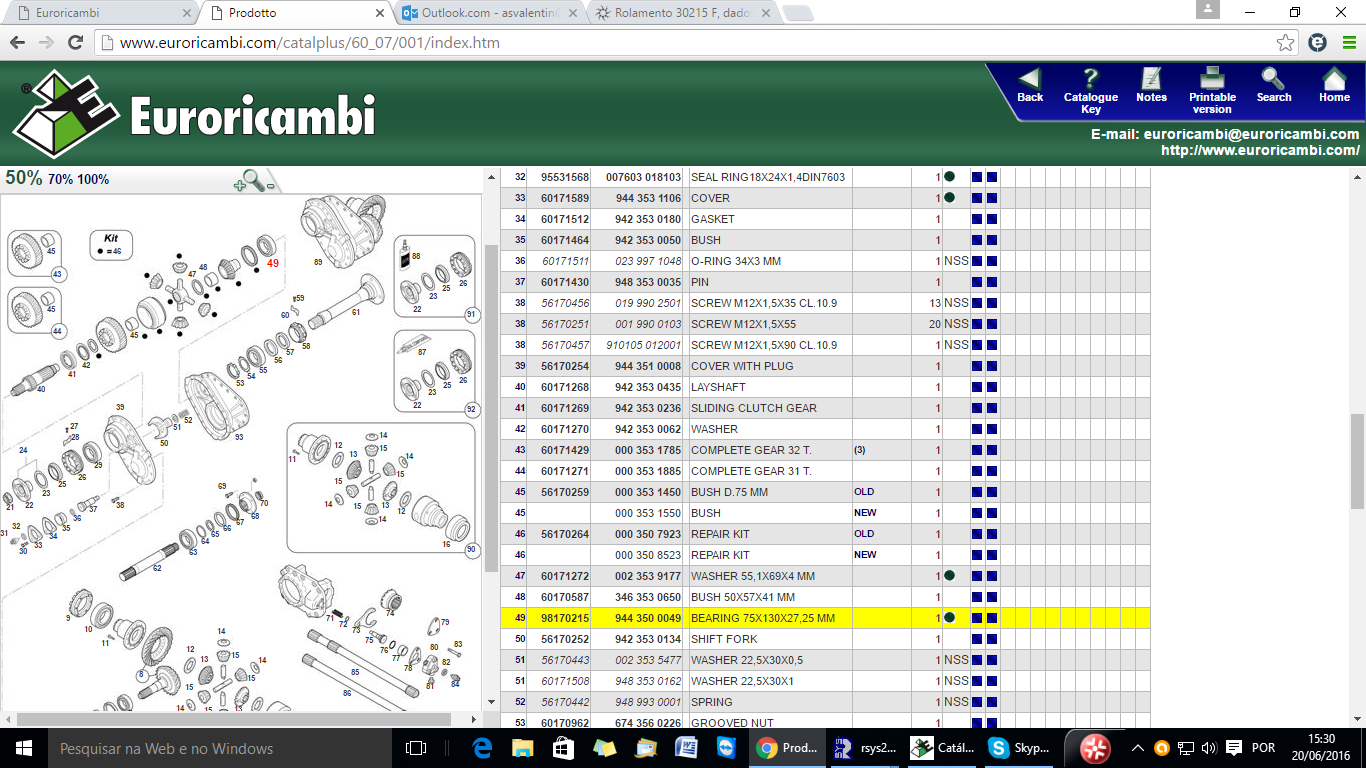Click the Printable version printer icon
This screenshot has height=768, width=1366.
1212,78
